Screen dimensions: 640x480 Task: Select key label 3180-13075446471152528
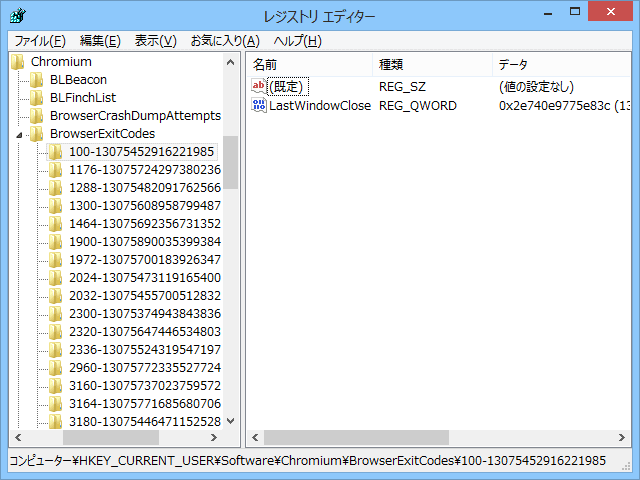click(145, 421)
